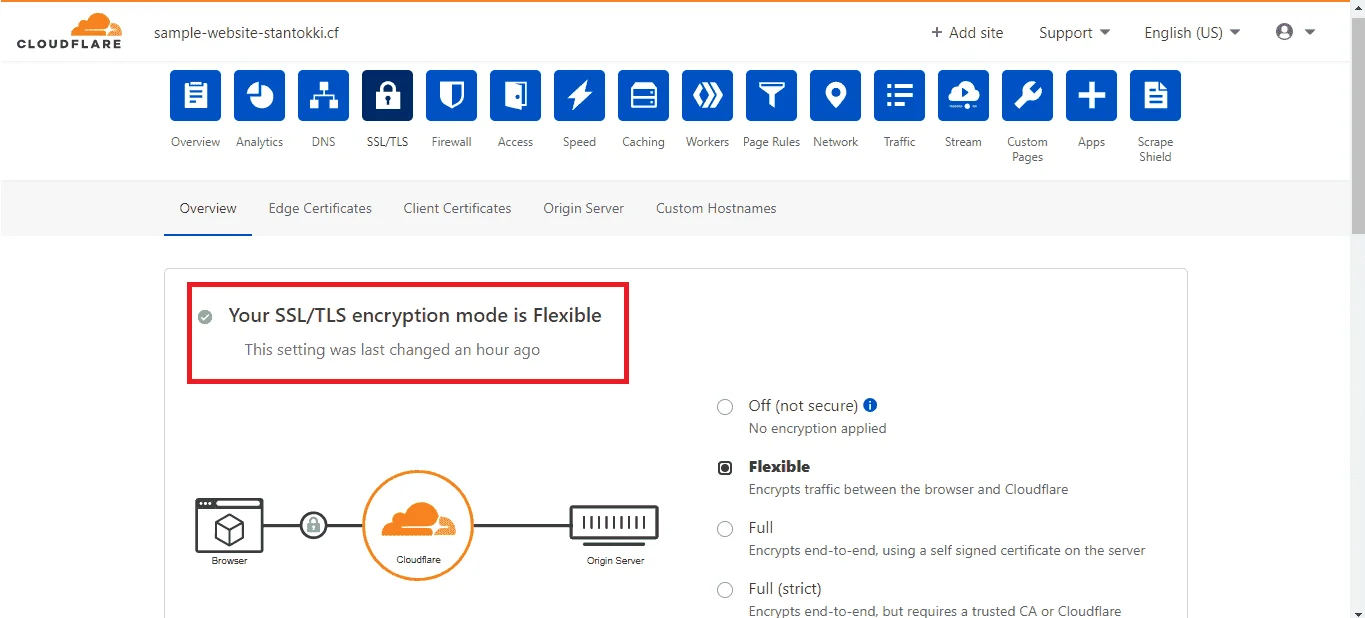Click the Cloudflare logo
The width and height of the screenshot is (1365, 618).
[69, 31]
